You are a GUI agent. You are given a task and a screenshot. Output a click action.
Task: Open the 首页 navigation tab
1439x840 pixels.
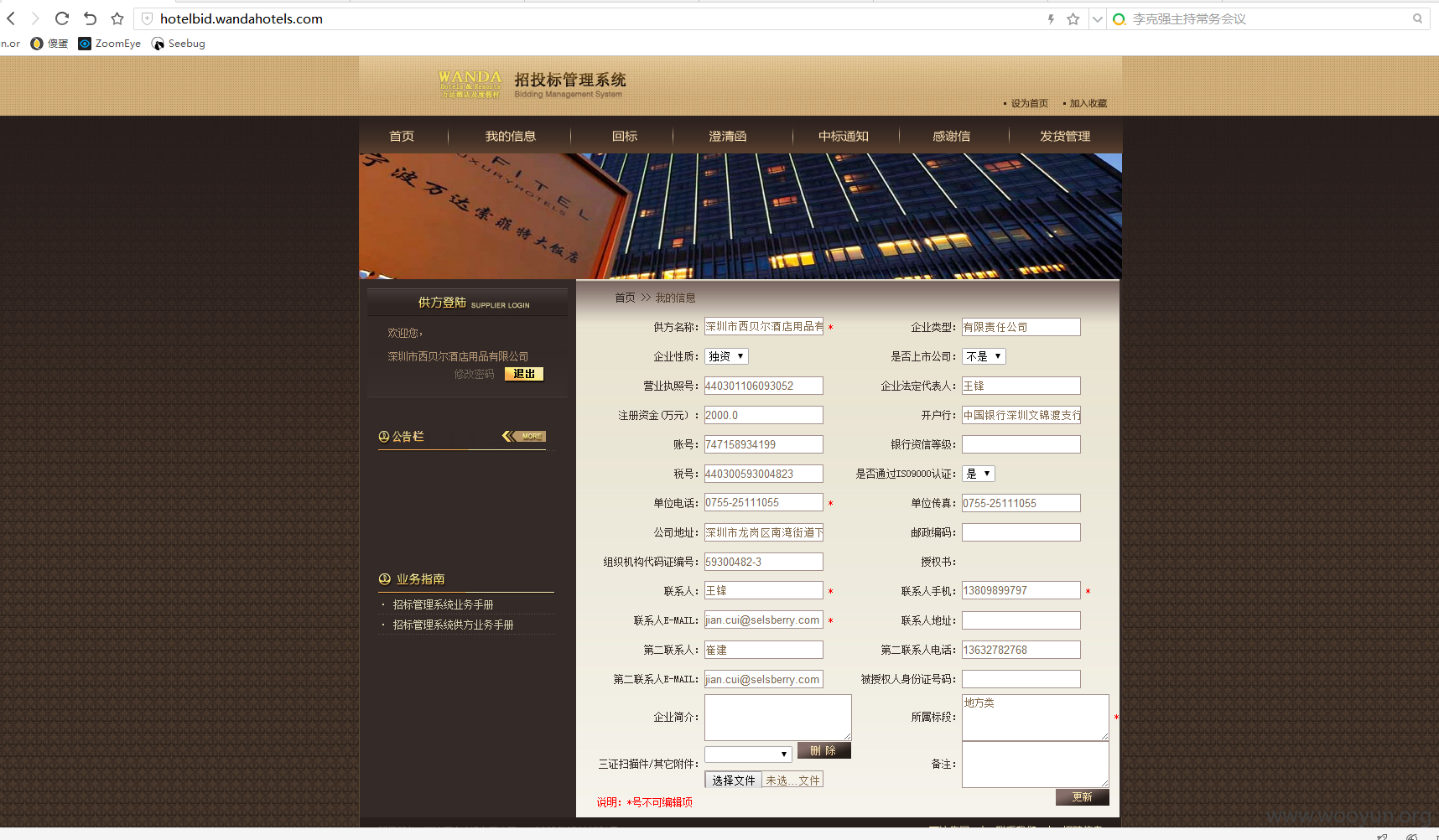click(x=402, y=136)
